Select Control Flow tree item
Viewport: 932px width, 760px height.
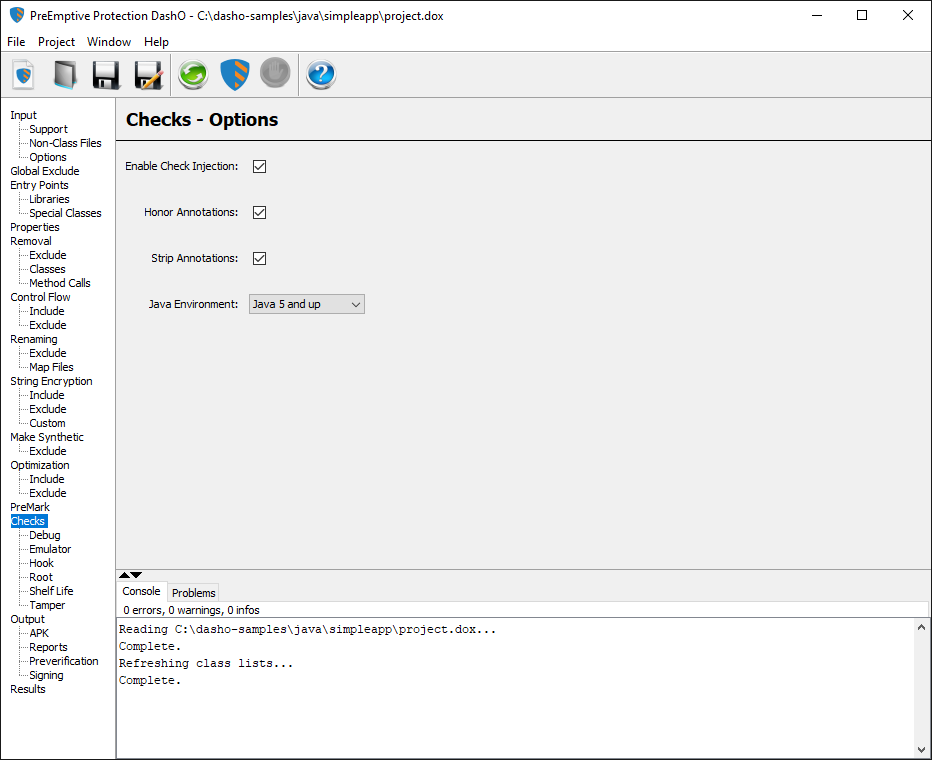40,297
